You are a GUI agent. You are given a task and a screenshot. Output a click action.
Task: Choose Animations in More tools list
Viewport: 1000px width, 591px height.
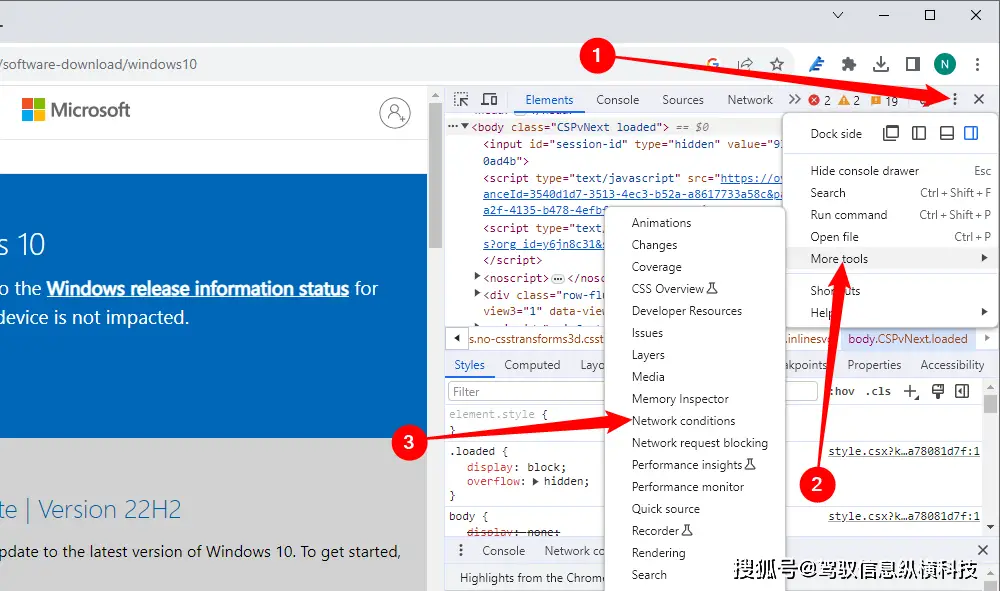tap(661, 223)
